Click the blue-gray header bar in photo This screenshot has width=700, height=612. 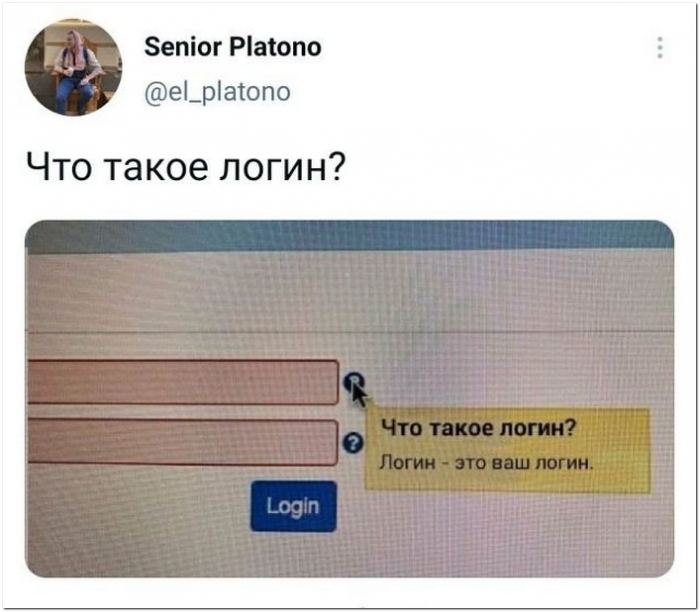tap(350, 235)
